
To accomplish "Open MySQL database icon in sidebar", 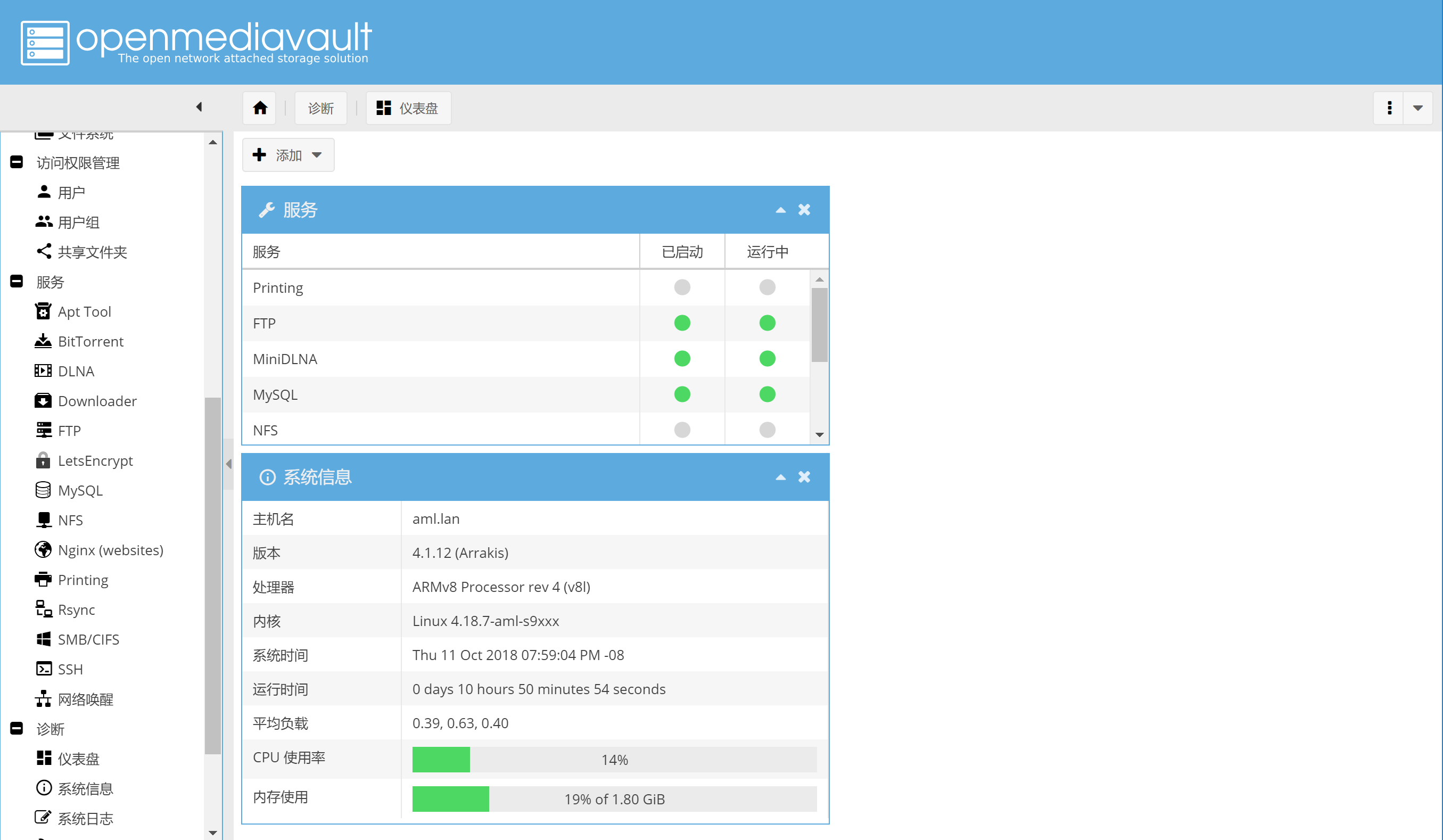I will [43, 490].
